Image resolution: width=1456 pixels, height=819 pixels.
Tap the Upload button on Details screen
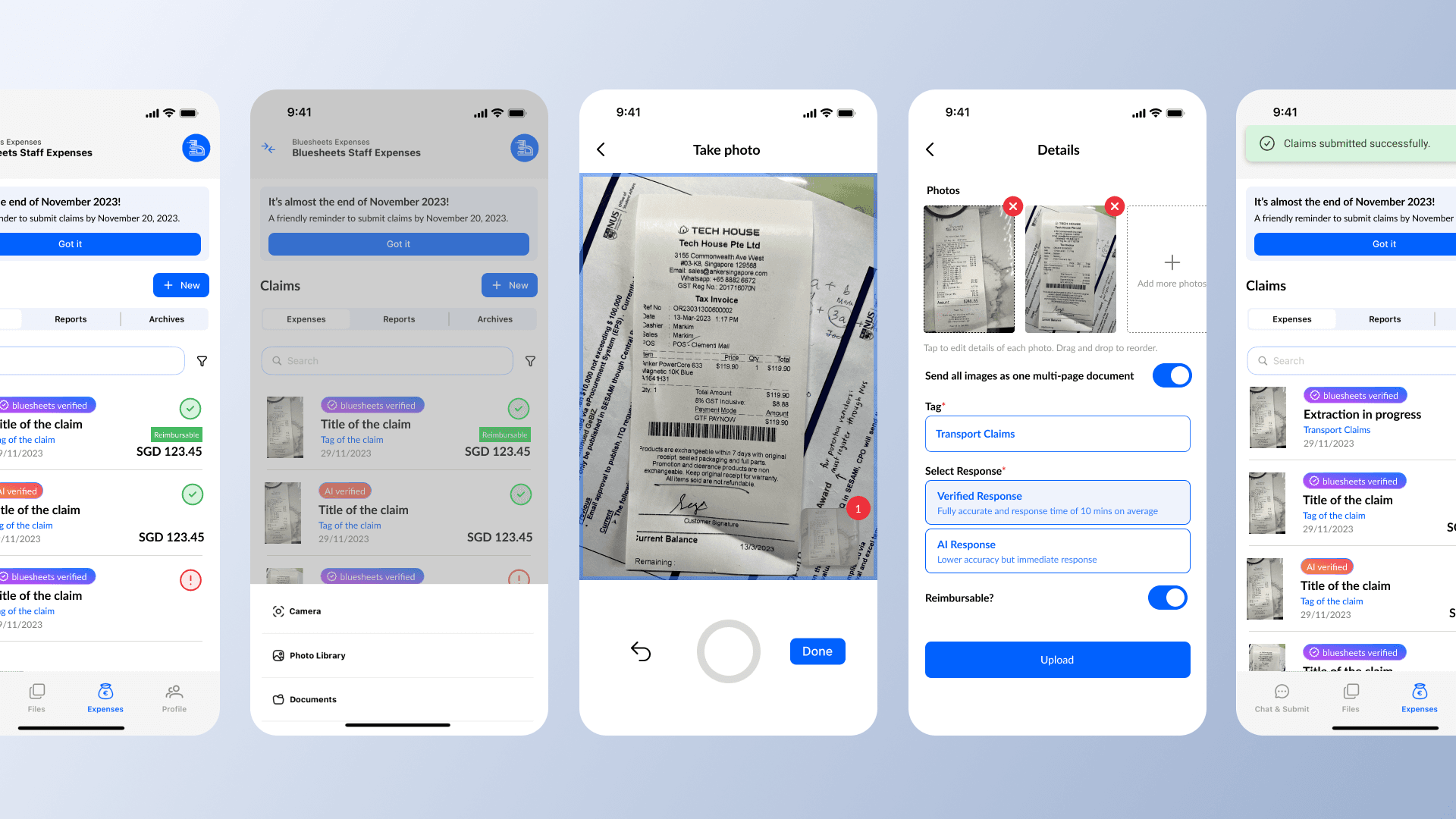coord(1056,659)
